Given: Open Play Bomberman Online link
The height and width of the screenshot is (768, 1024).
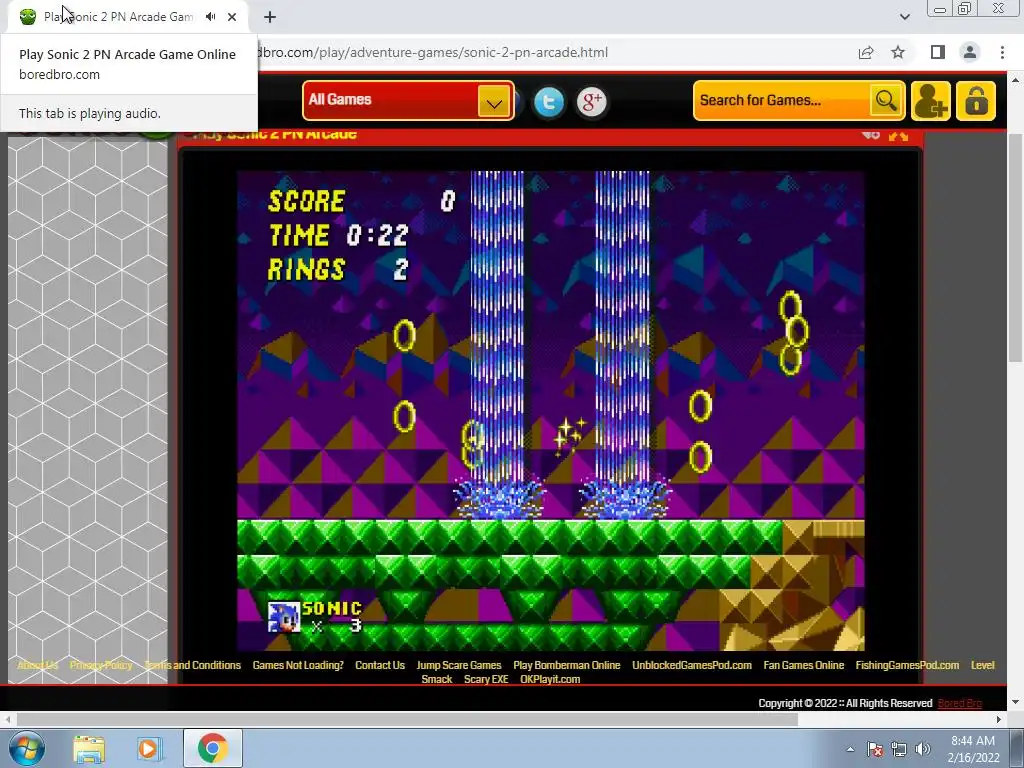Looking at the screenshot, I should (x=567, y=665).
